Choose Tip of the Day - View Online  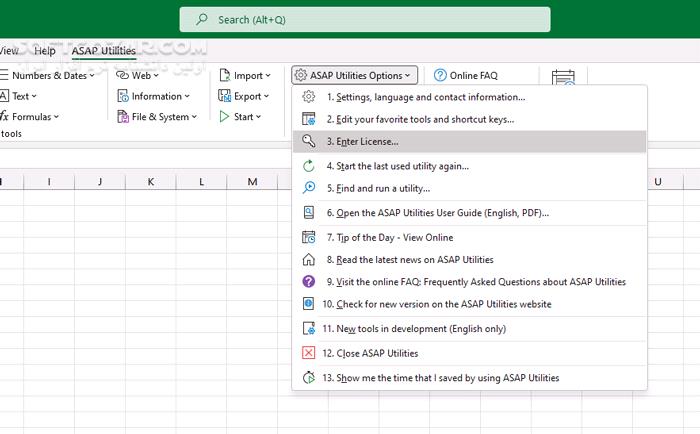coord(469,237)
